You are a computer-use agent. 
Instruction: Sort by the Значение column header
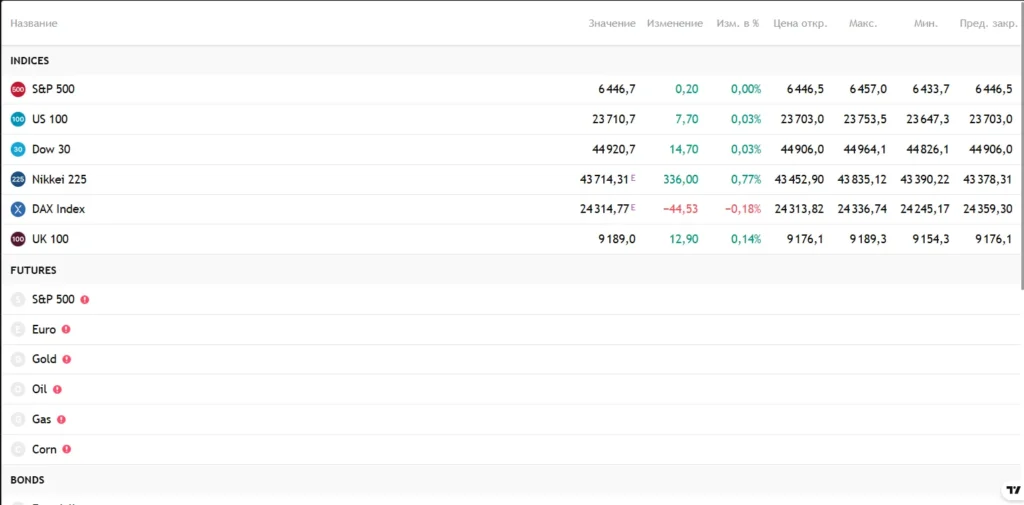coord(611,23)
